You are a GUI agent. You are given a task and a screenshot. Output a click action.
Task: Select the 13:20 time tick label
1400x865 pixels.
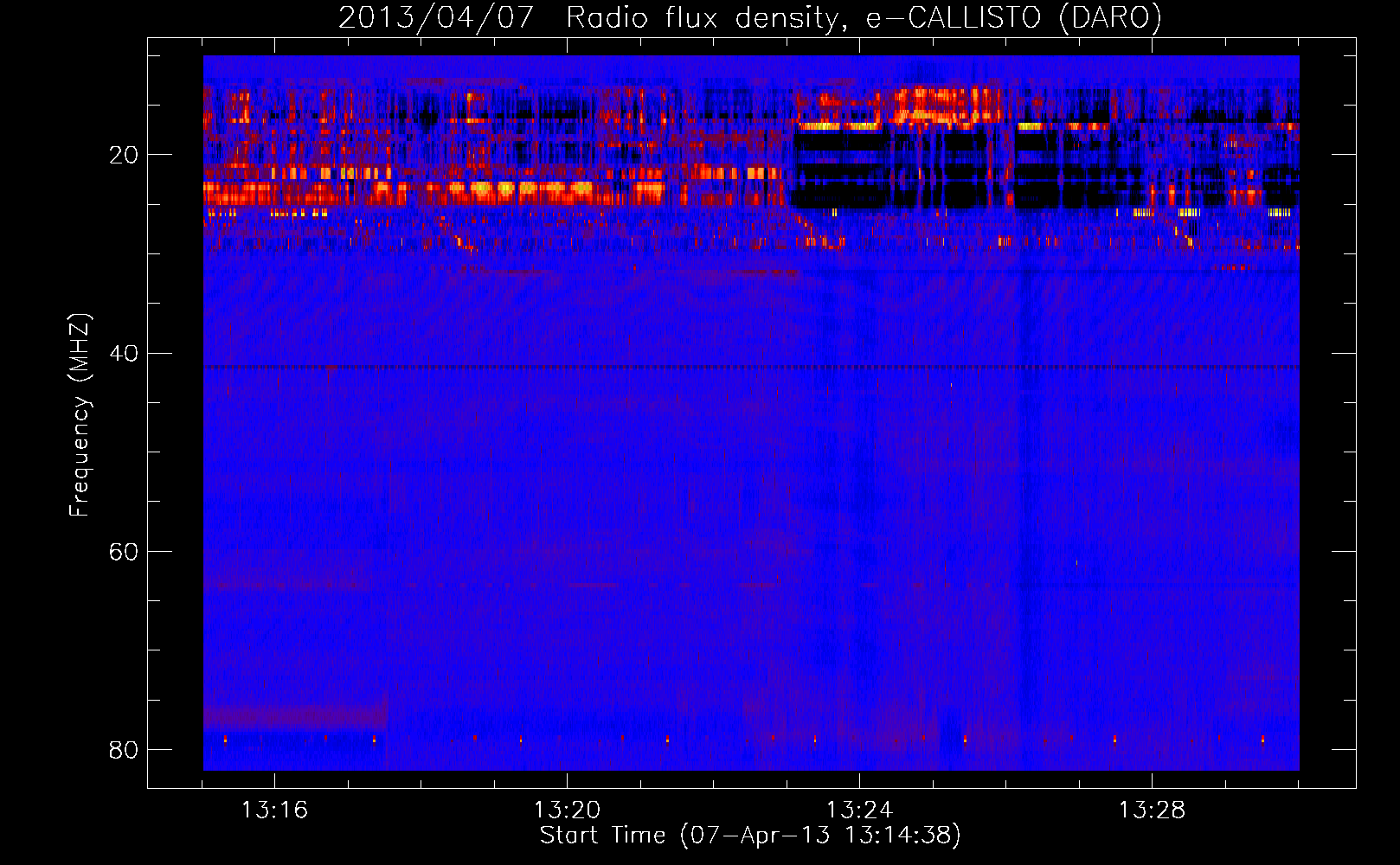(x=567, y=811)
